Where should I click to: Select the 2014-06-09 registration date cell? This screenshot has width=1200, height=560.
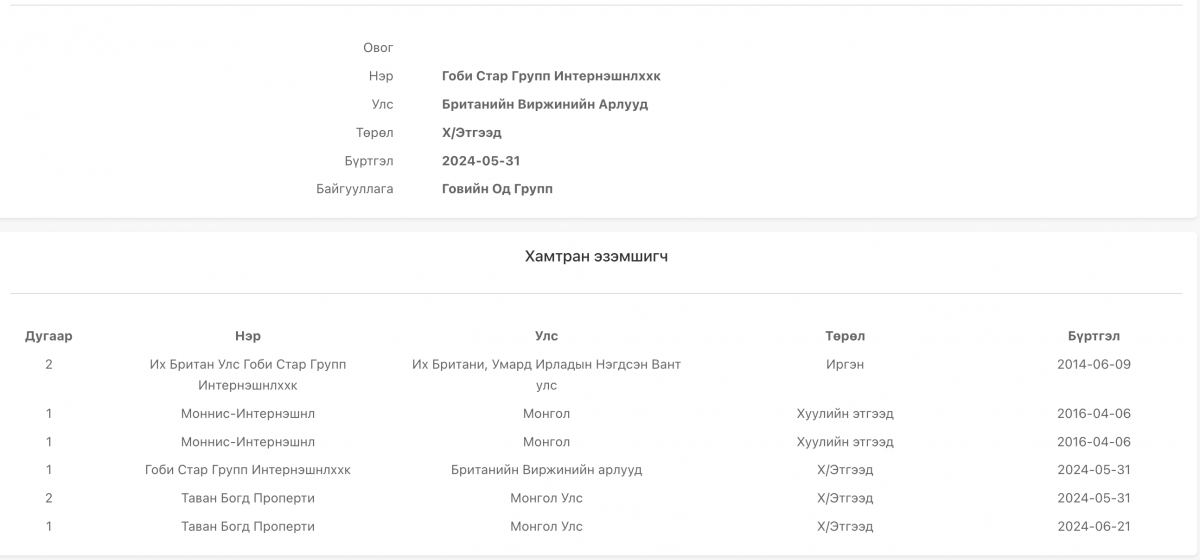(x=1093, y=365)
